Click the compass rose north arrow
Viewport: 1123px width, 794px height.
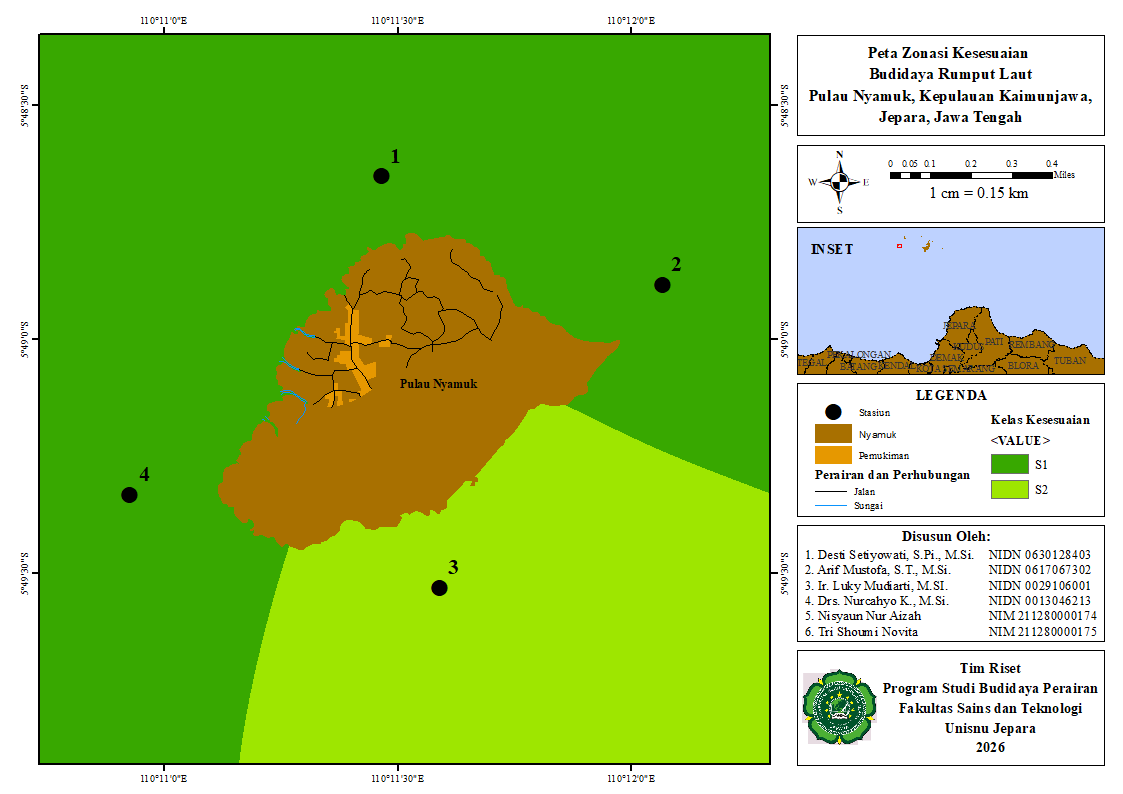[x=839, y=183]
